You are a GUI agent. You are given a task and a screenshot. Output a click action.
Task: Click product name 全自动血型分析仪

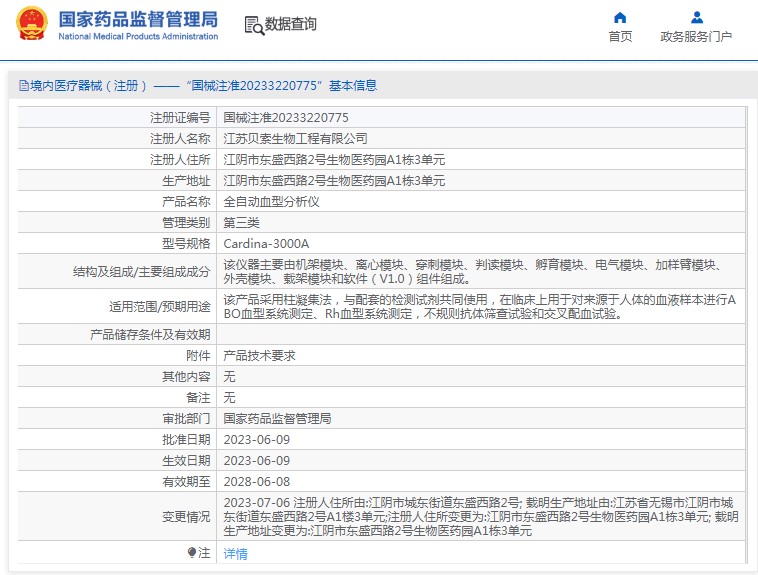(270, 202)
